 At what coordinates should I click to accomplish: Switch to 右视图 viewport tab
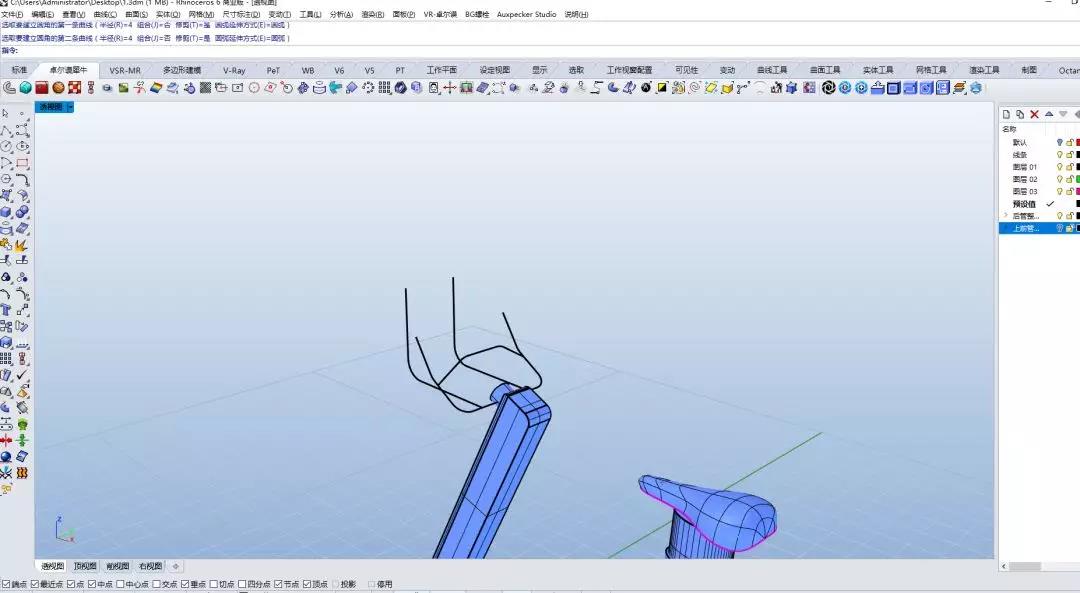pyautogui.click(x=150, y=566)
